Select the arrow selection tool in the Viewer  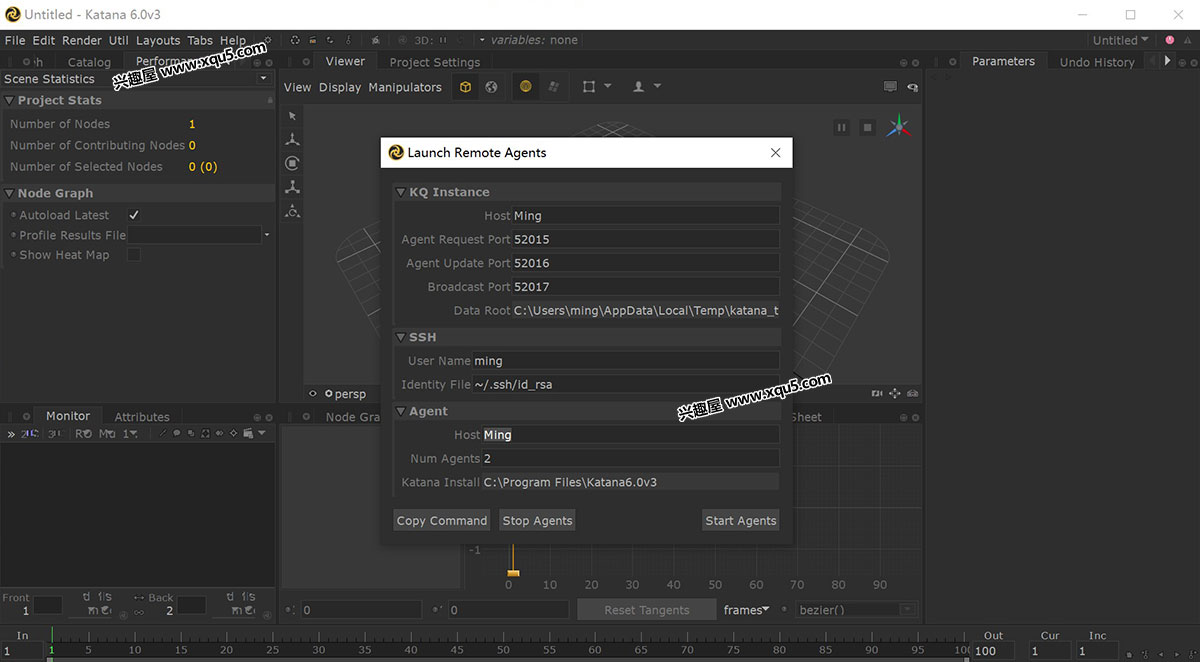[292, 117]
